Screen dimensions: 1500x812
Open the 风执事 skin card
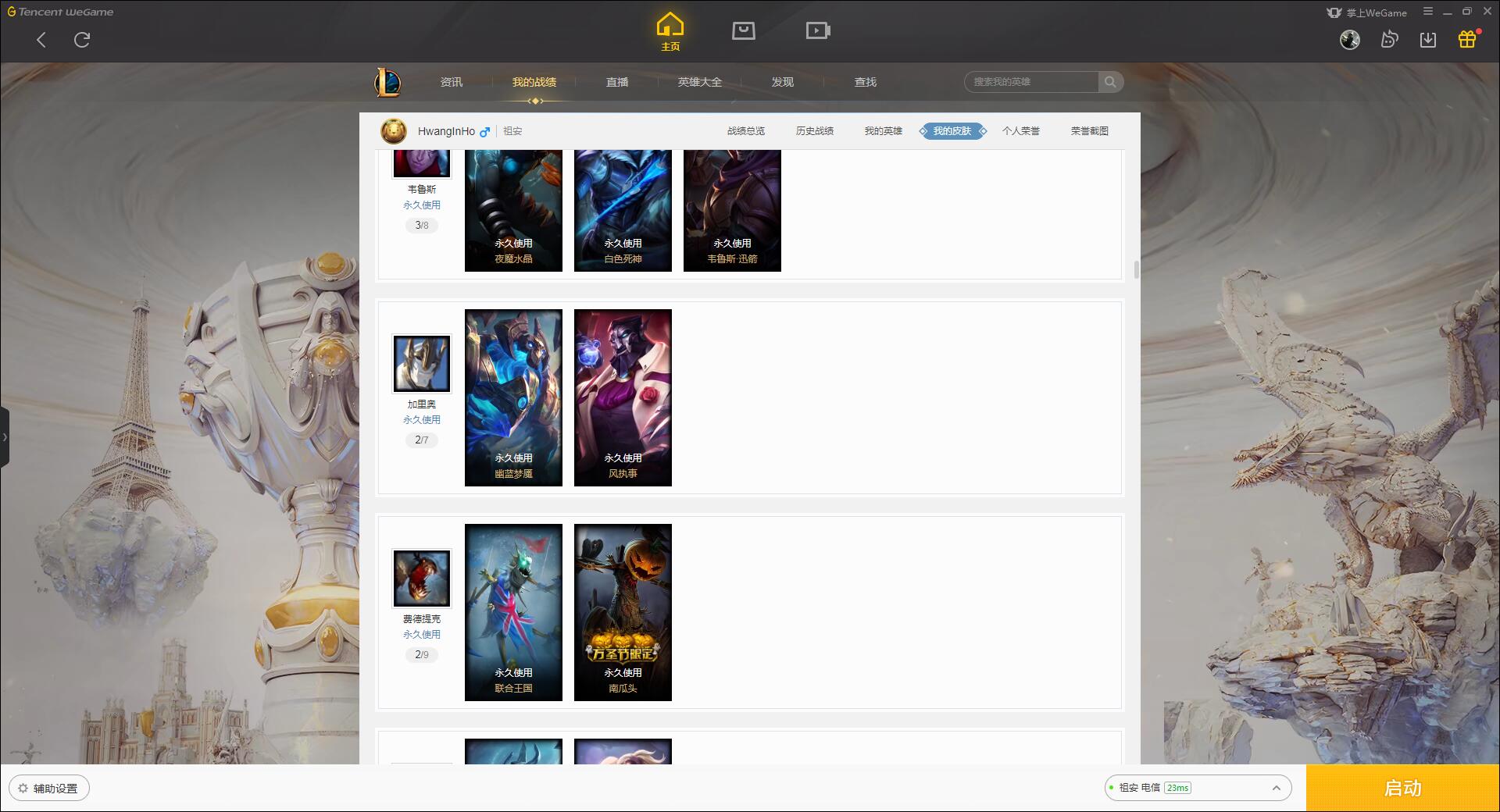coord(623,397)
